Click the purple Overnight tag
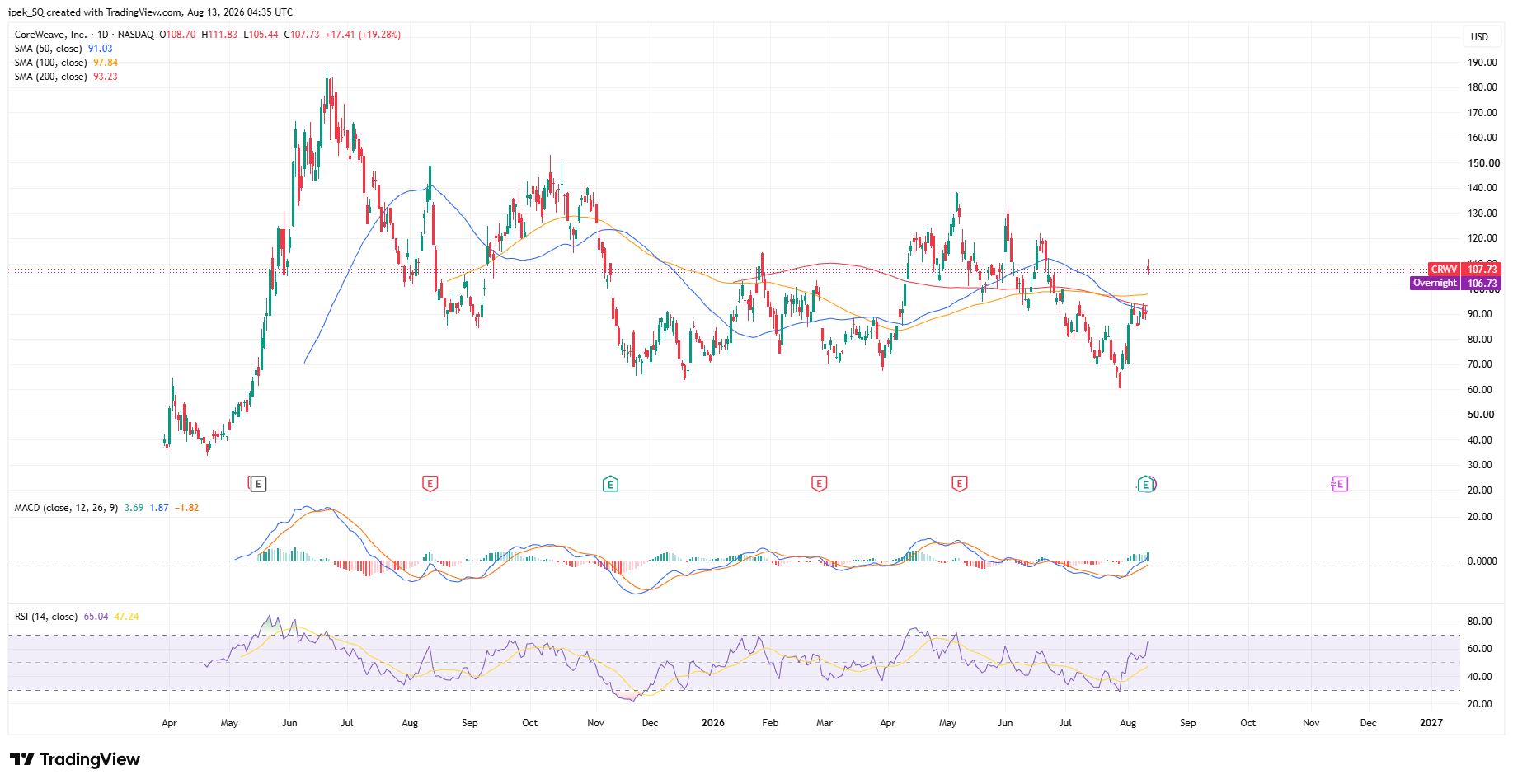The image size is (1513, 784). click(1435, 283)
